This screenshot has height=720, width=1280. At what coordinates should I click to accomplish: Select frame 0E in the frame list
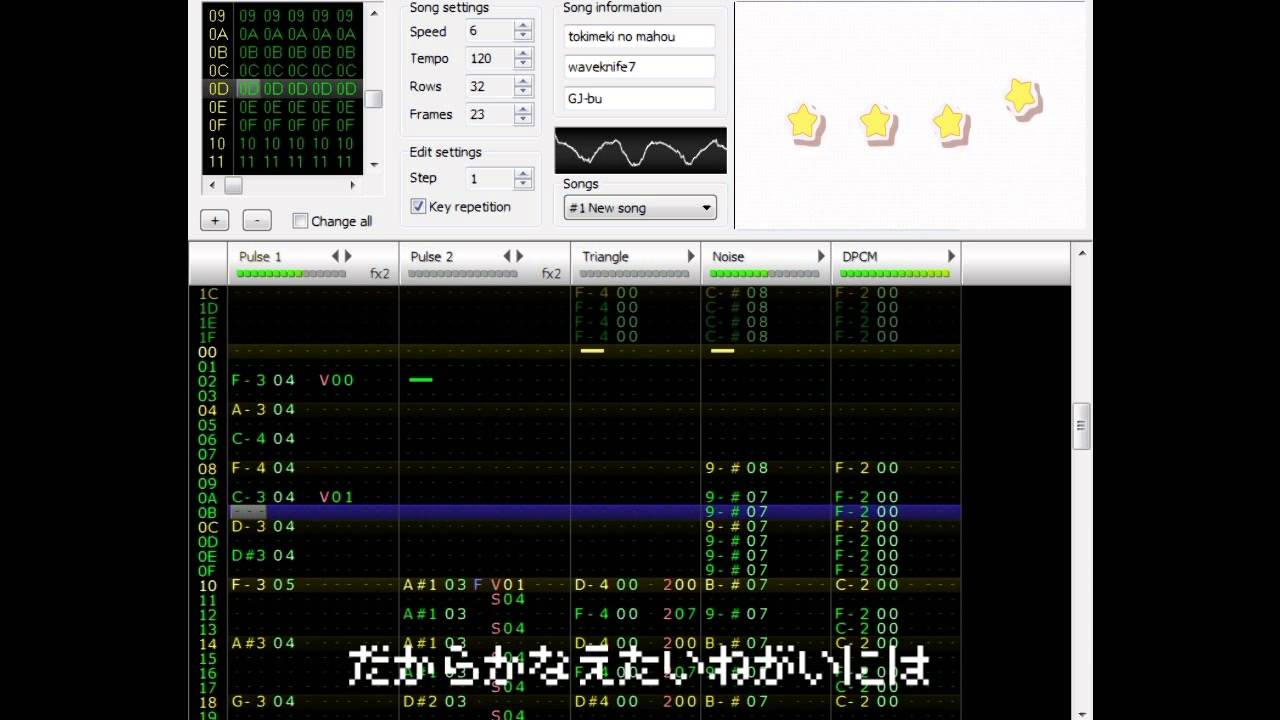click(x=218, y=107)
